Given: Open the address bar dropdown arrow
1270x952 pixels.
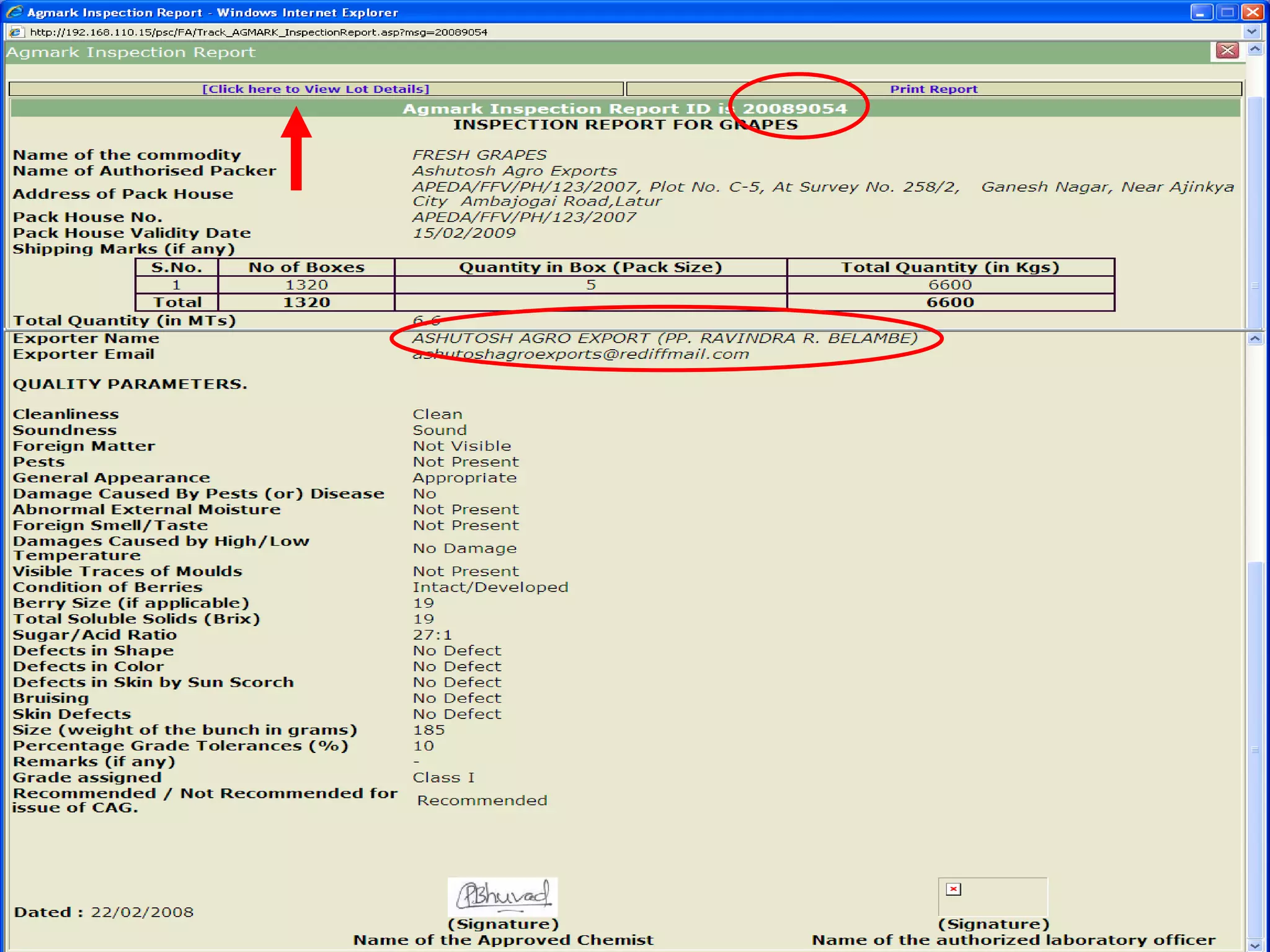Looking at the screenshot, I should pos(1251,32).
